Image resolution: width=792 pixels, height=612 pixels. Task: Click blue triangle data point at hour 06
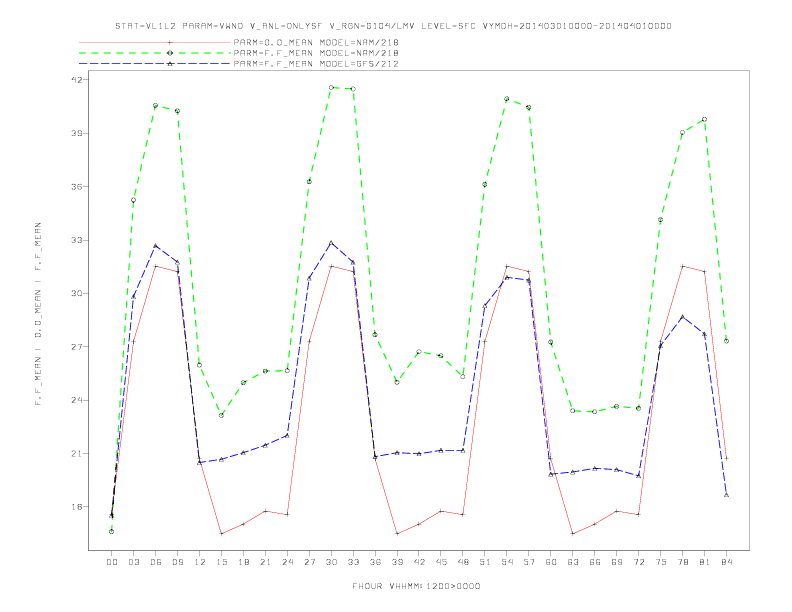(x=156, y=246)
